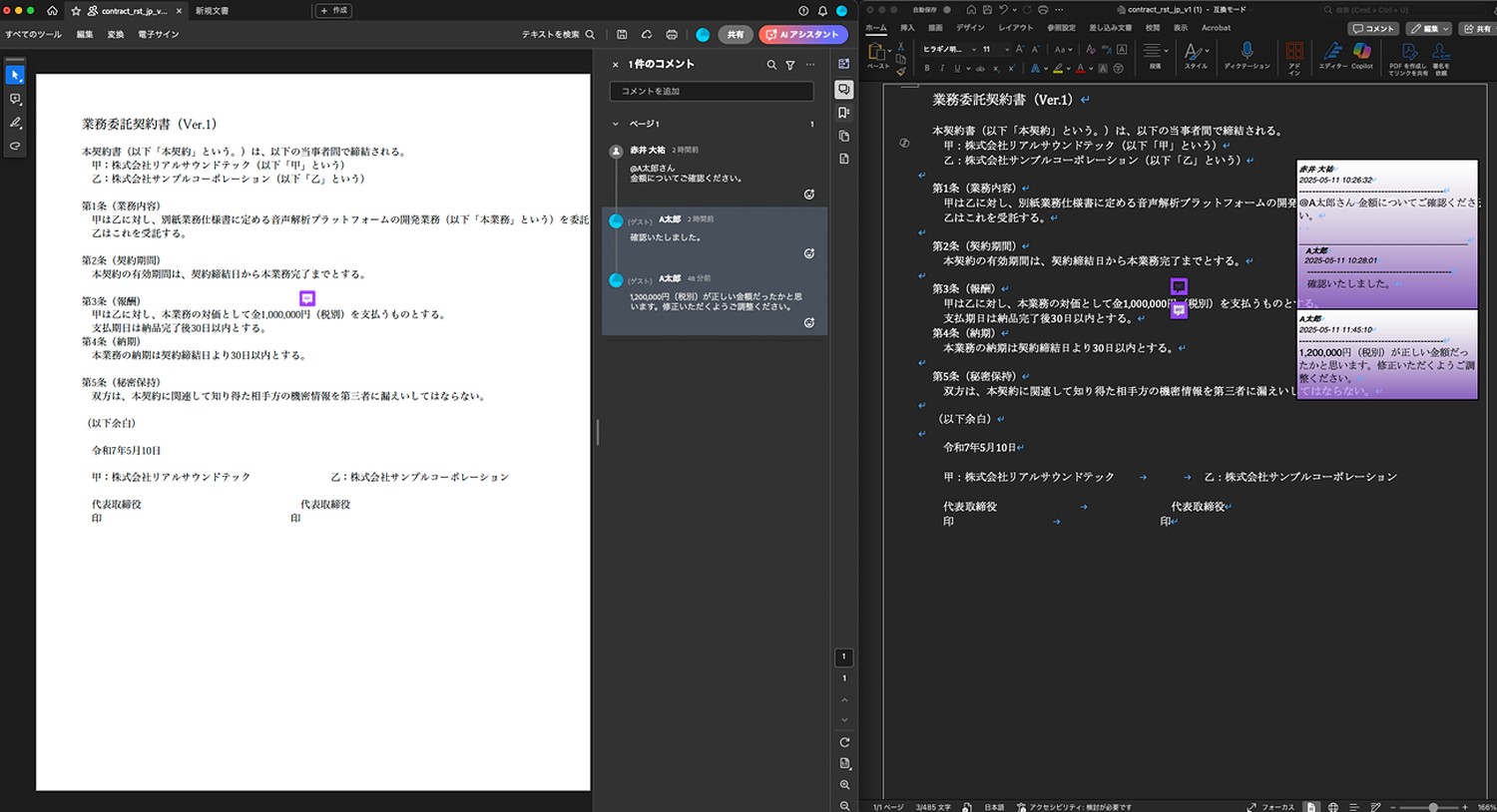
Task: Open the bookmarks panel icon in Acrobat
Action: [844, 113]
